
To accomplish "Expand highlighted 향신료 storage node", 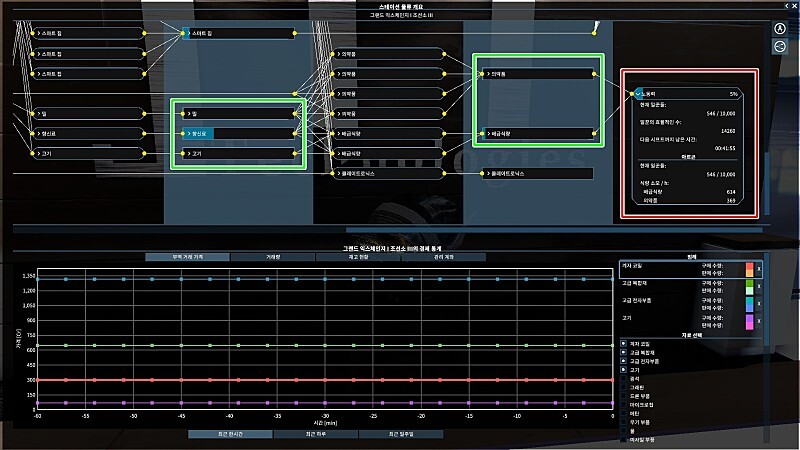I will (x=189, y=133).
